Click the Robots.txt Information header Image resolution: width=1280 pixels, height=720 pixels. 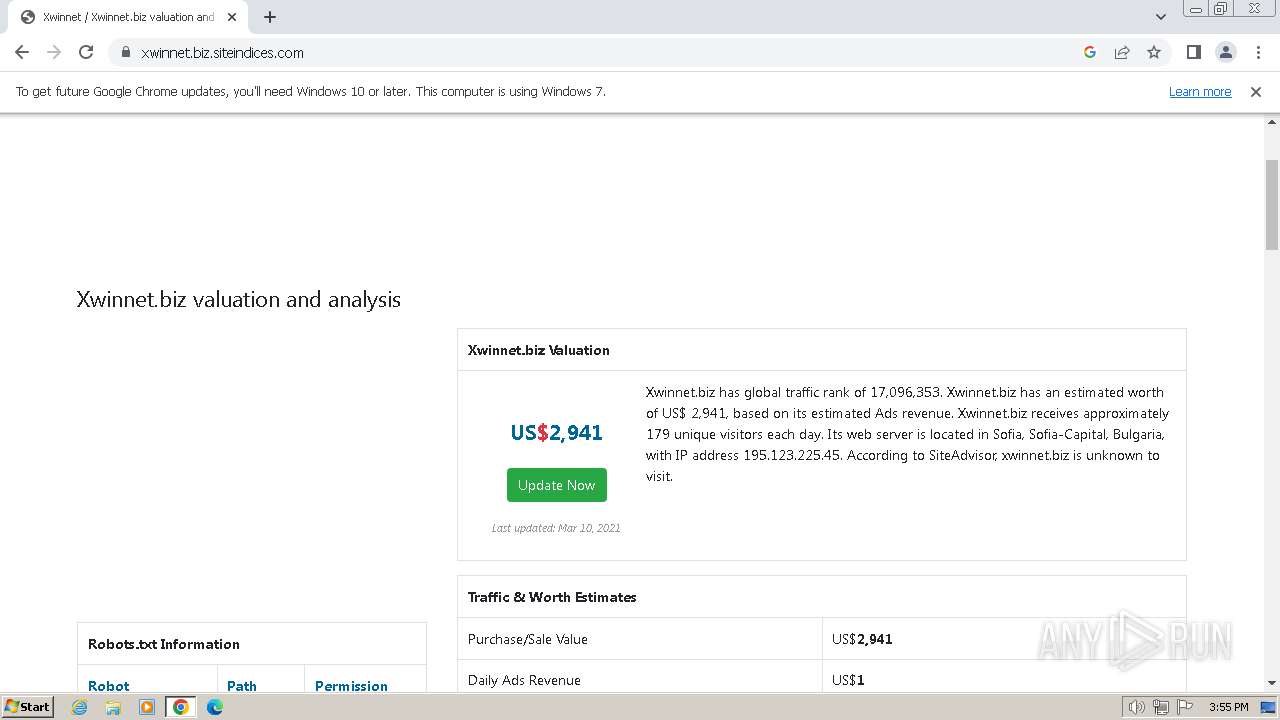click(252, 644)
